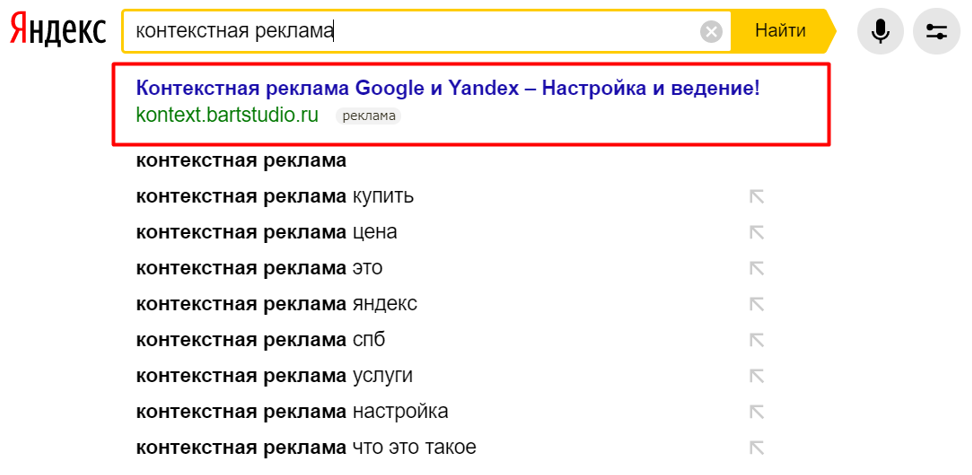The width and height of the screenshot is (972, 475).
Task: Fill query with arrow beside 'купить' suggestion
Action: 757,197
